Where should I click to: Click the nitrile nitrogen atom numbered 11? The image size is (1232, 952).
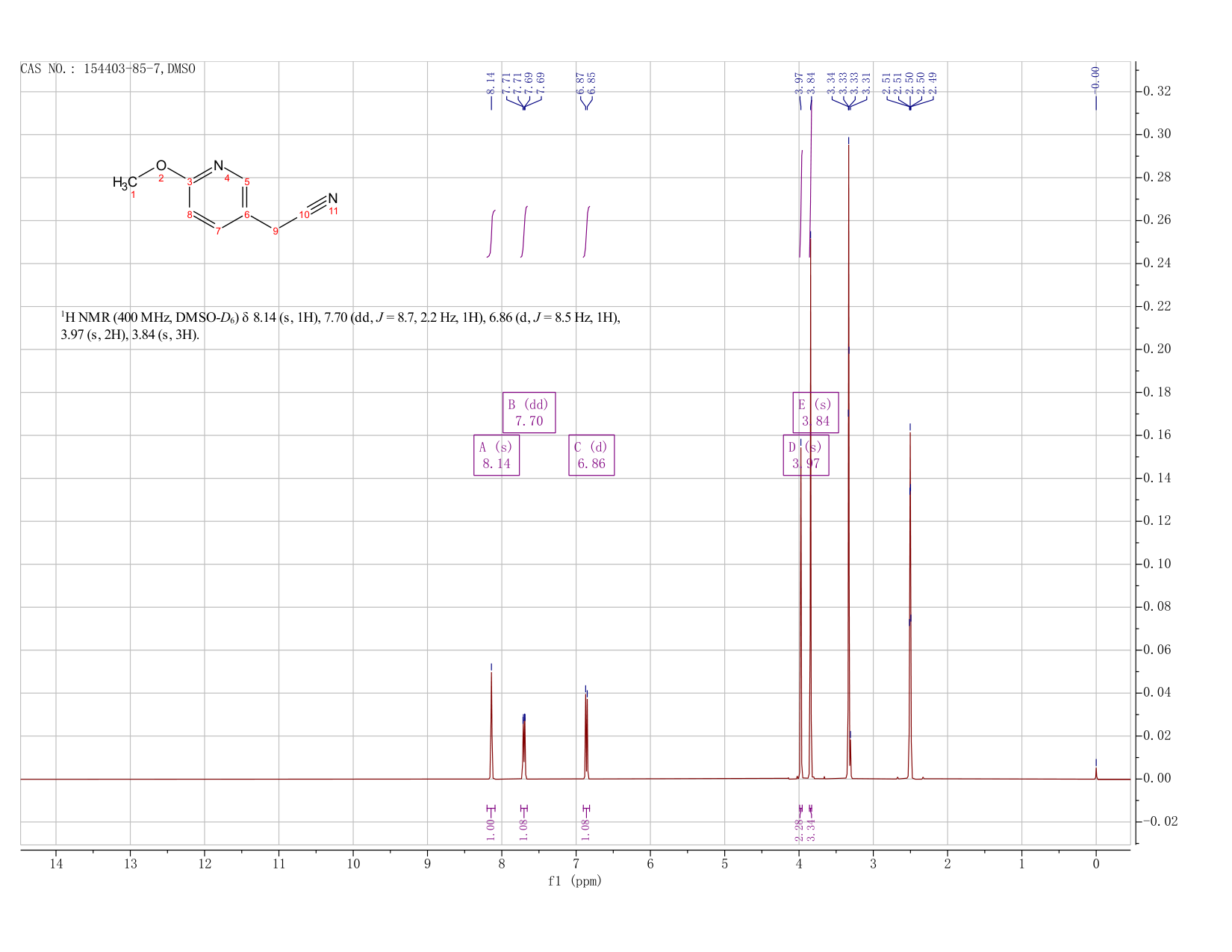pos(333,199)
